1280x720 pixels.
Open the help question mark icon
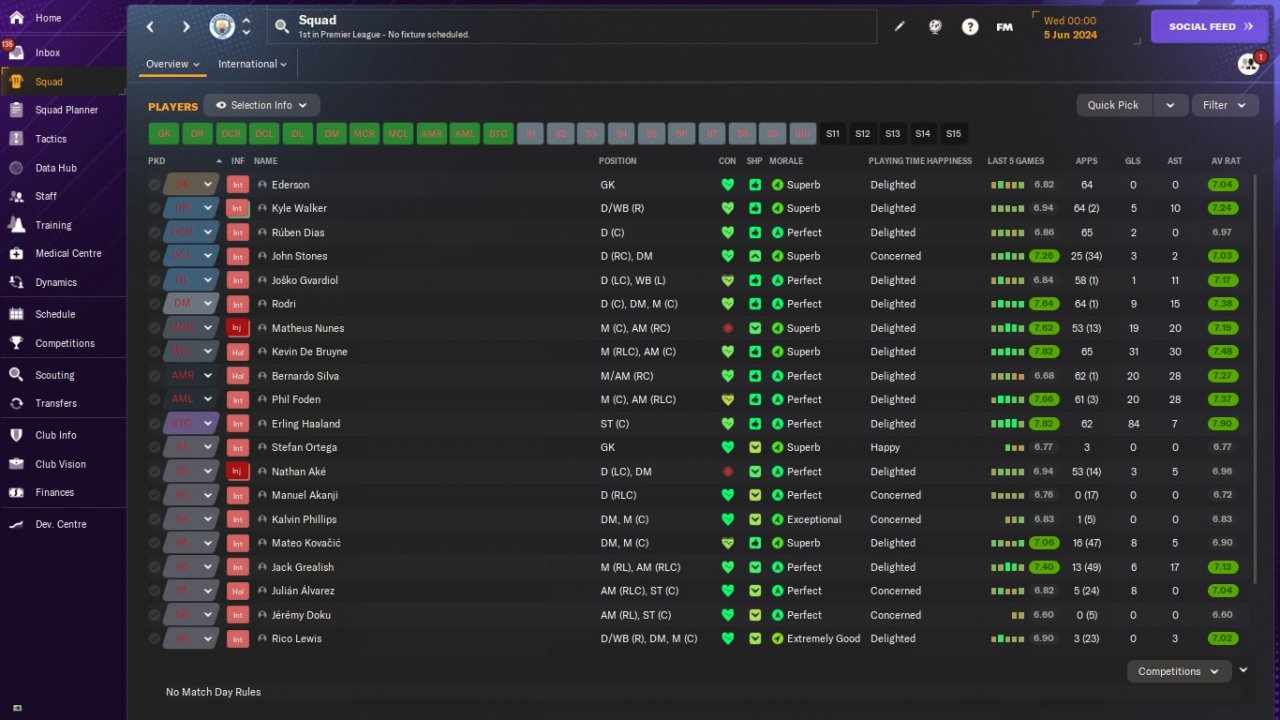(x=970, y=27)
